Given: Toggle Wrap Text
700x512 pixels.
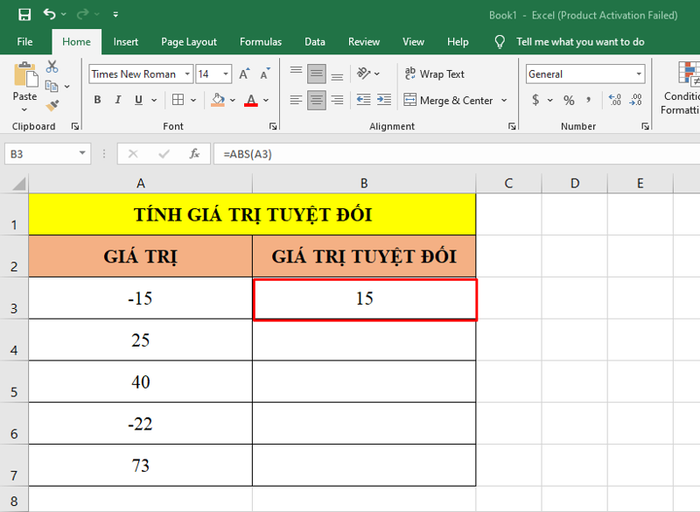Looking at the screenshot, I should tap(434, 74).
